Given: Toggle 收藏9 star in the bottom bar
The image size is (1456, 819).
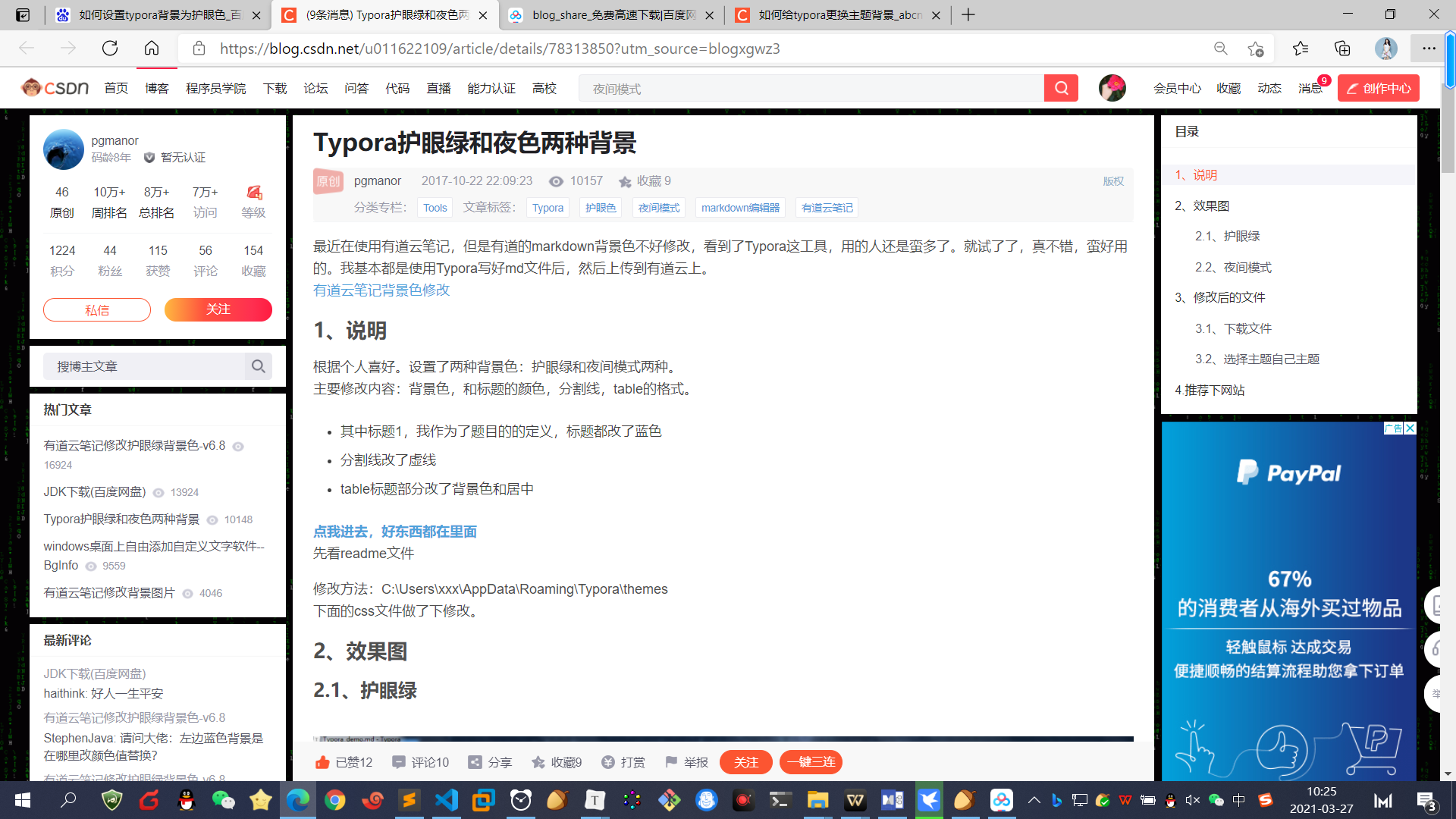Looking at the screenshot, I should pyautogui.click(x=538, y=762).
